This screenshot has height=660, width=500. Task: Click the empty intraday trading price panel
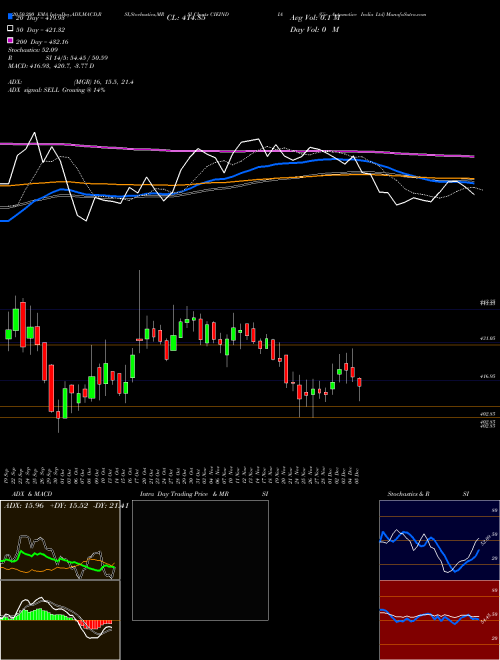pyautogui.click(x=200, y=560)
